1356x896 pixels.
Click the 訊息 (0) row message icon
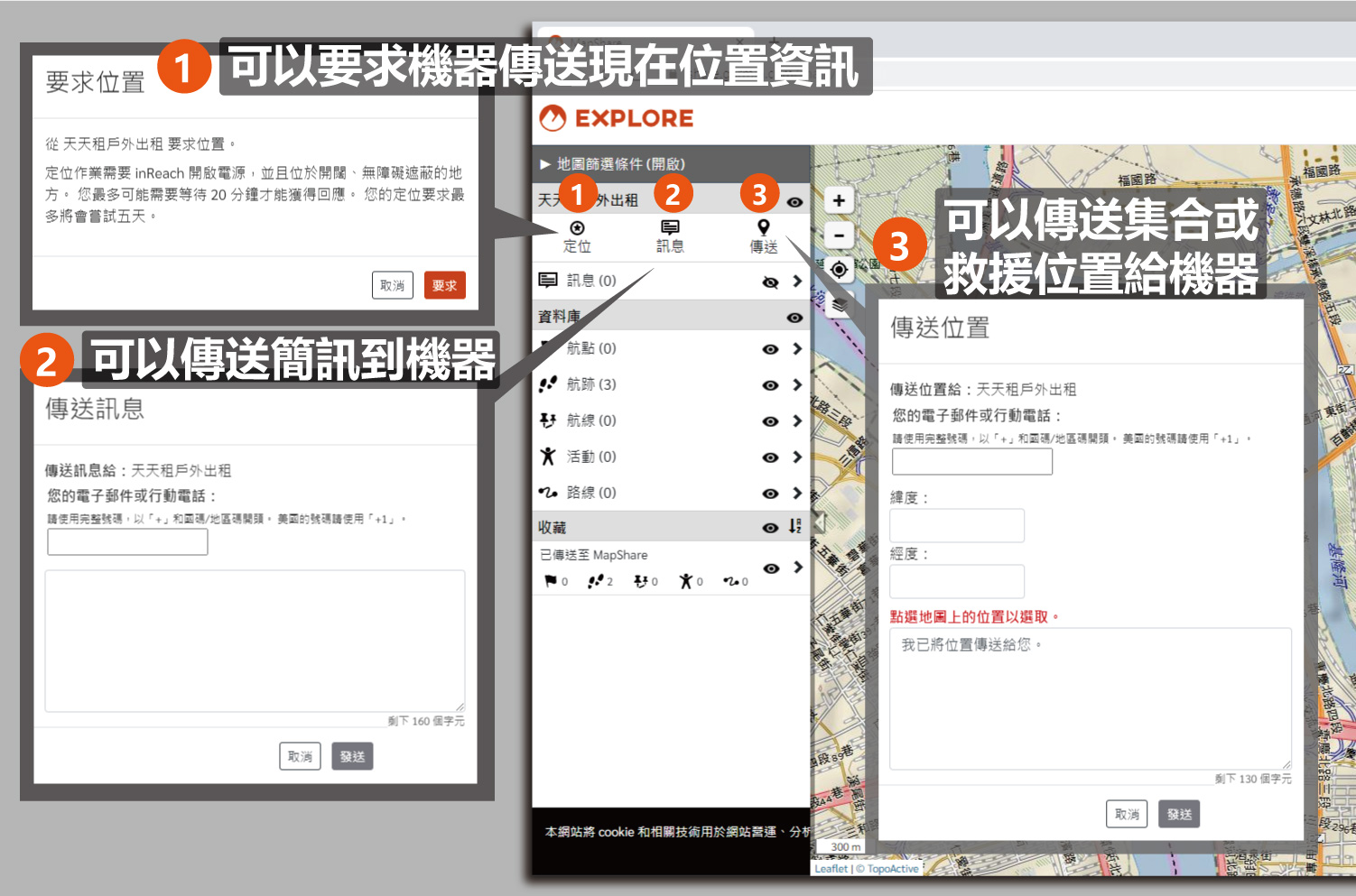pos(548,281)
